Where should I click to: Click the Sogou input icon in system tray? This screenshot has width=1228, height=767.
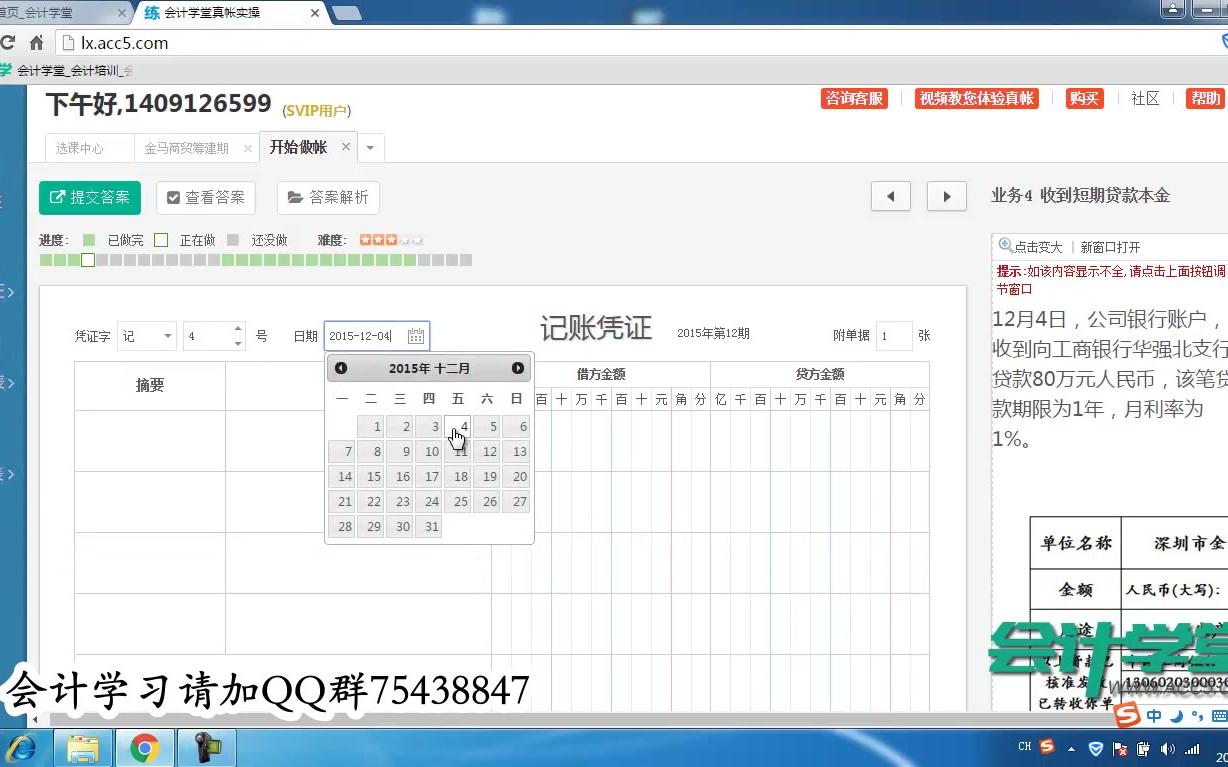click(1046, 746)
